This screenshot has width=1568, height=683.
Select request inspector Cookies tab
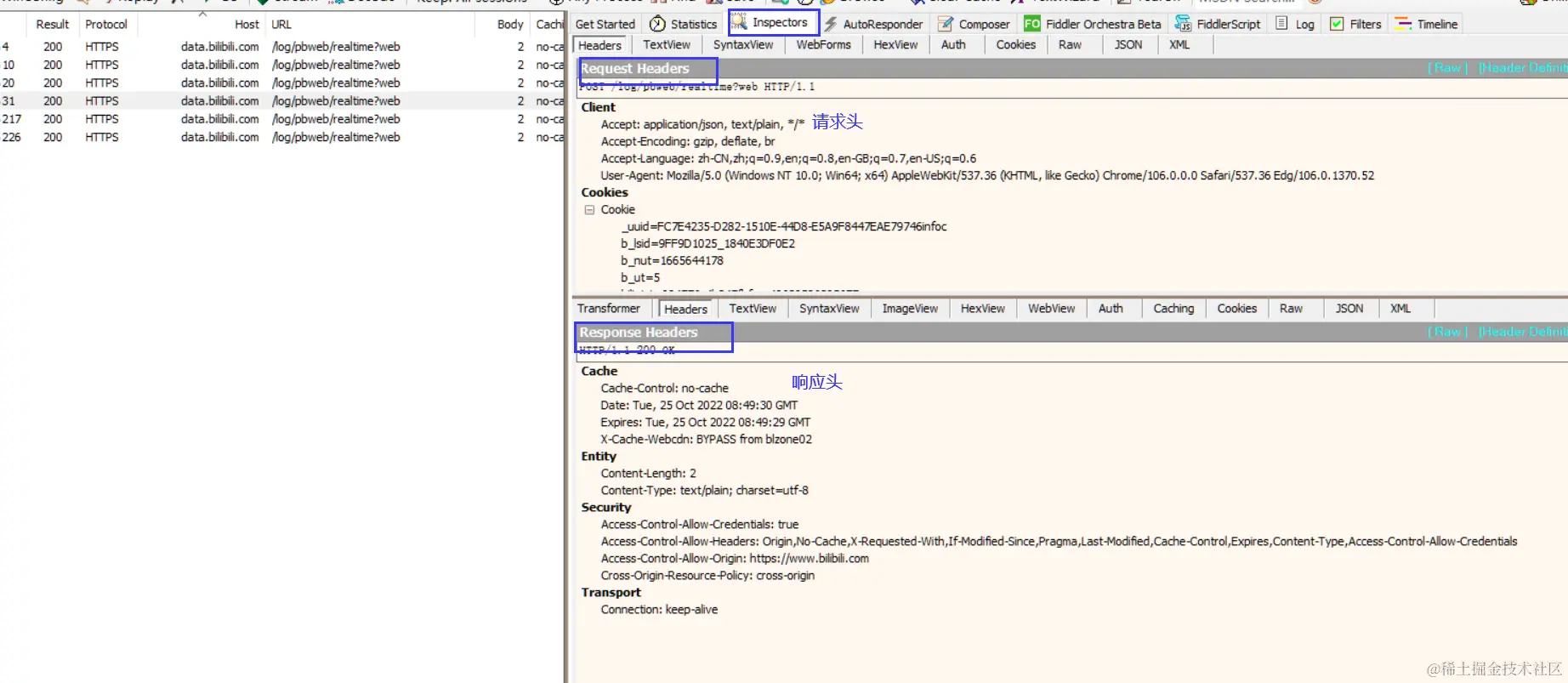(x=1016, y=45)
